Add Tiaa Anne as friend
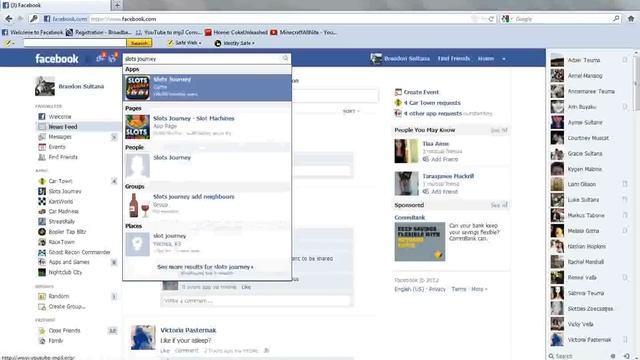 click(x=444, y=159)
